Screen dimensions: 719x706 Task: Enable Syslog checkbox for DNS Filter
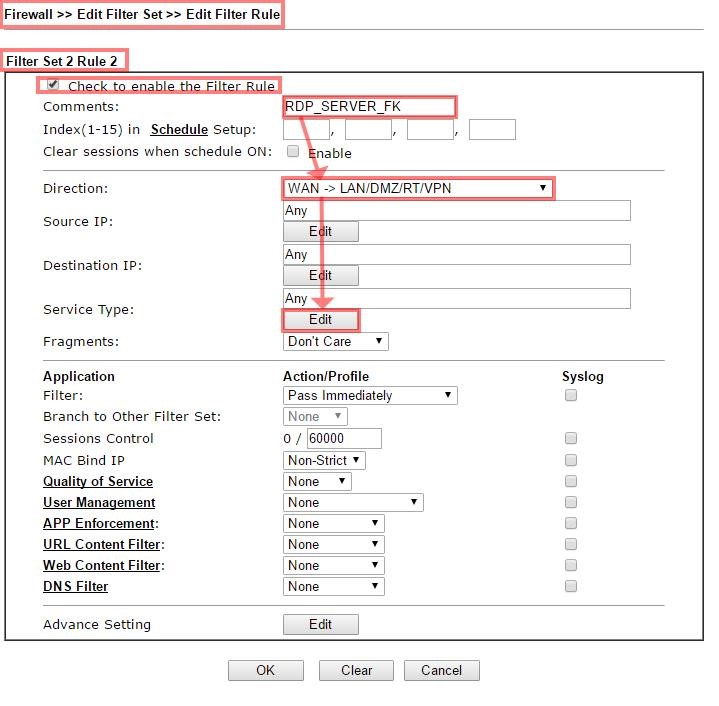click(571, 587)
